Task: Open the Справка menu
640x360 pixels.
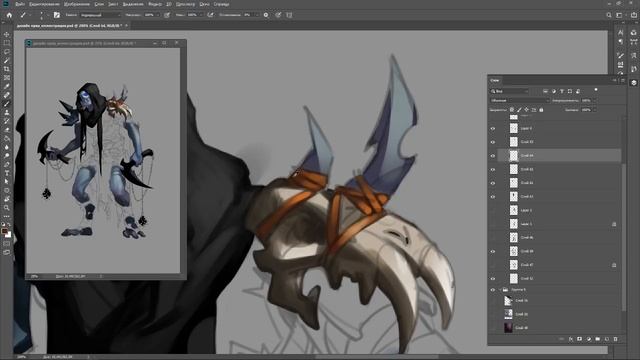Action: click(222, 4)
